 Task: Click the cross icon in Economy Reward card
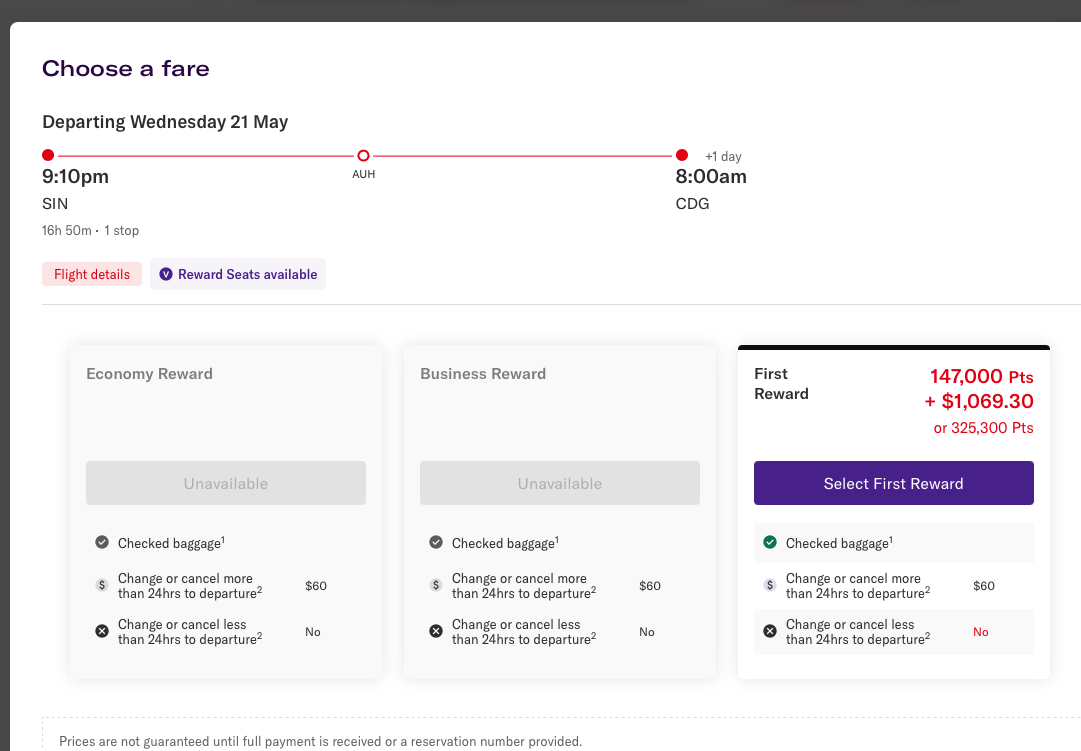102,631
